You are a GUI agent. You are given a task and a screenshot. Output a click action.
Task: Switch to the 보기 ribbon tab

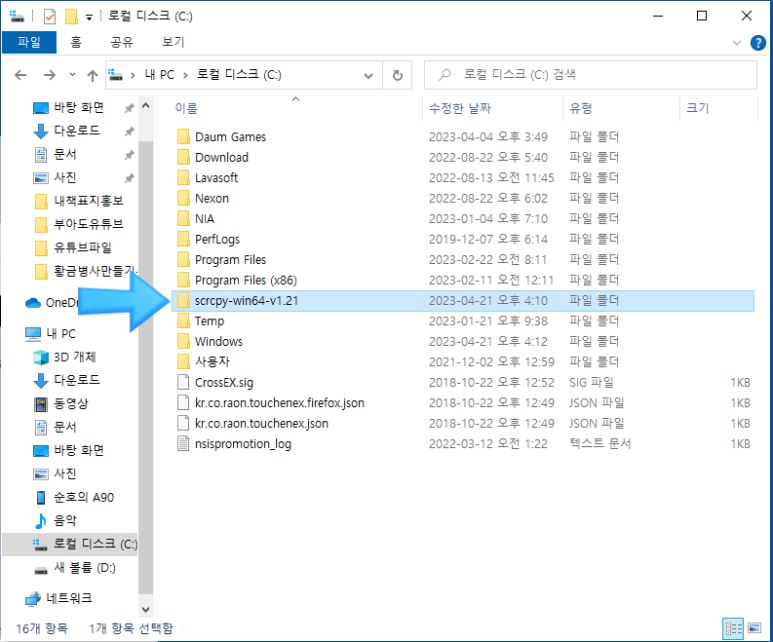173,42
